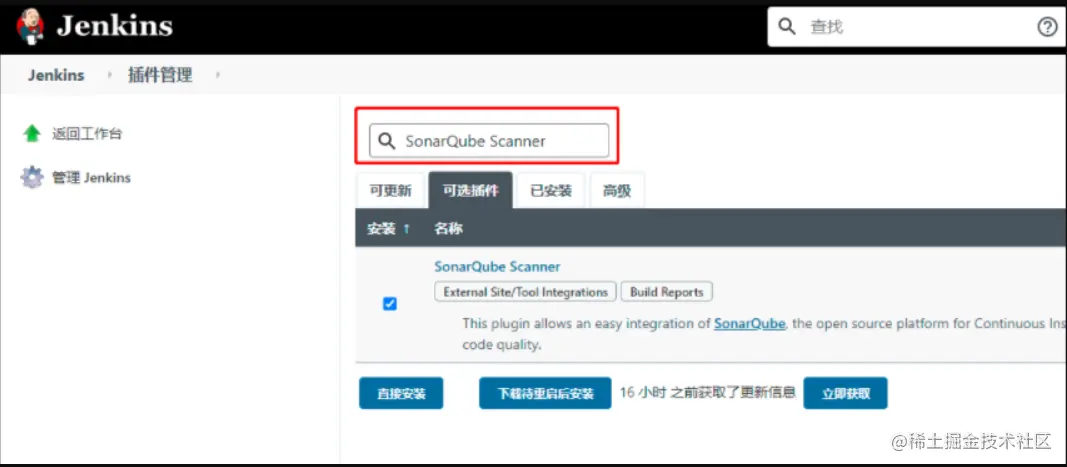Focus the SonarQube Scanner filter field
The height and width of the screenshot is (467, 1067).
[x=489, y=141]
